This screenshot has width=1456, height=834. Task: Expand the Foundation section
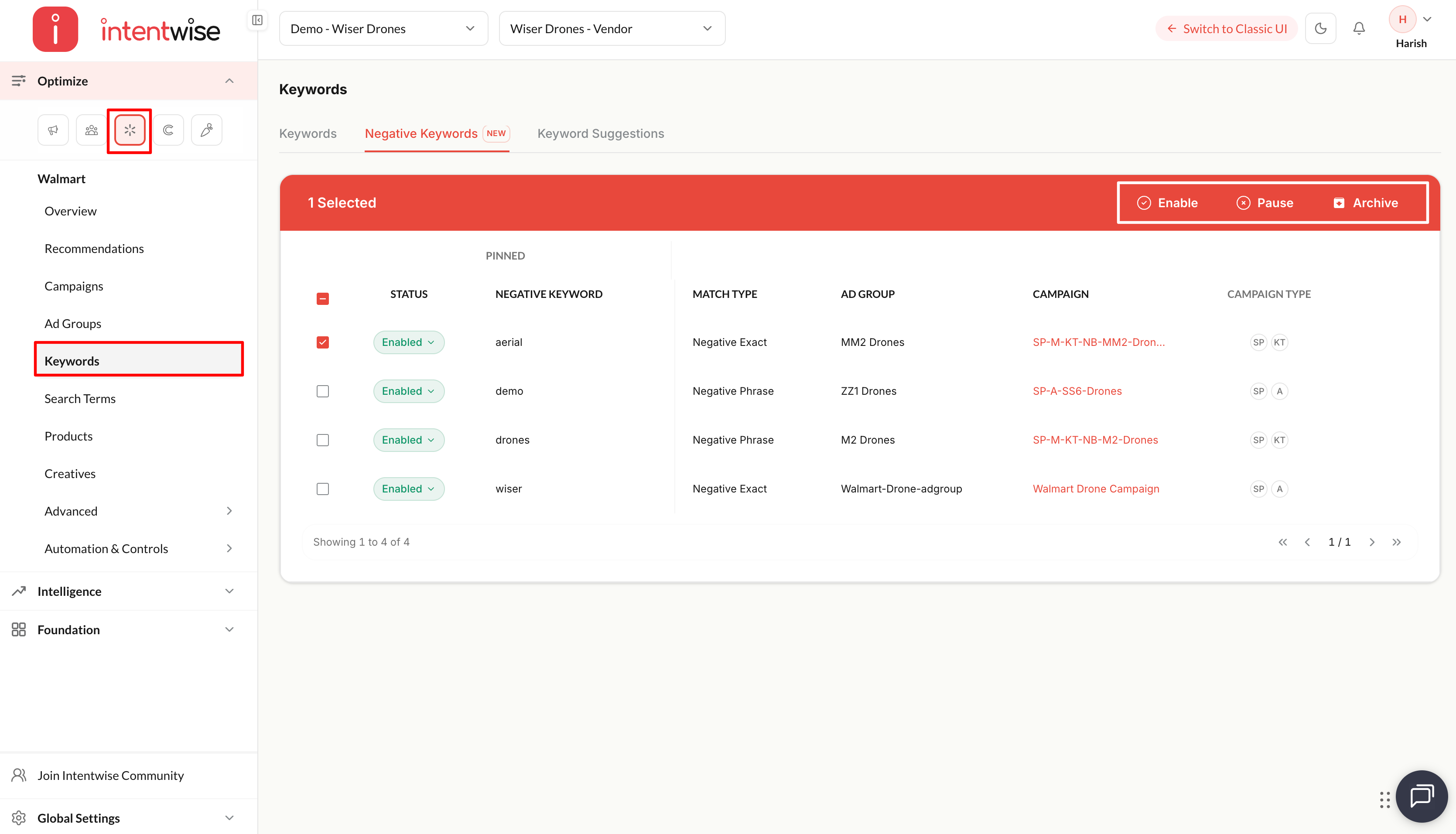230,629
